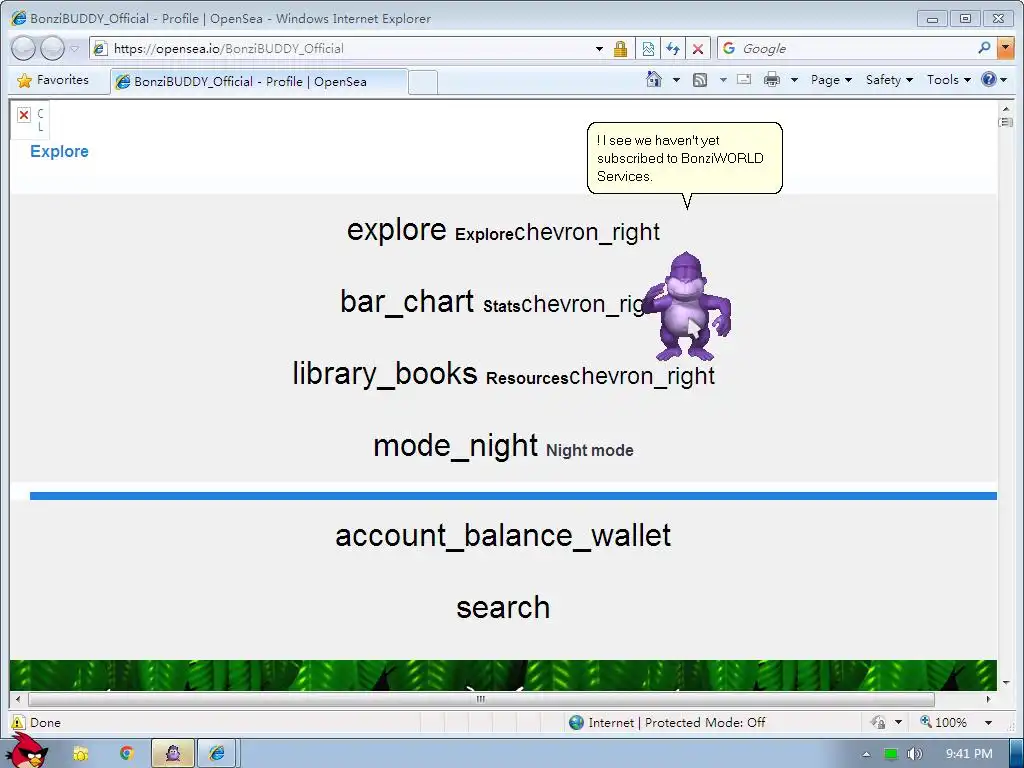The height and width of the screenshot is (768, 1024).
Task: Click the Home icon in command bar
Action: [654, 80]
